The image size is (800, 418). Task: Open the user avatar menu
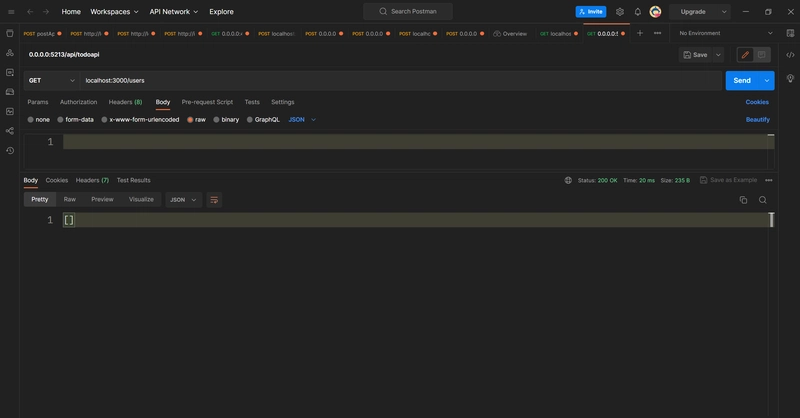(656, 12)
